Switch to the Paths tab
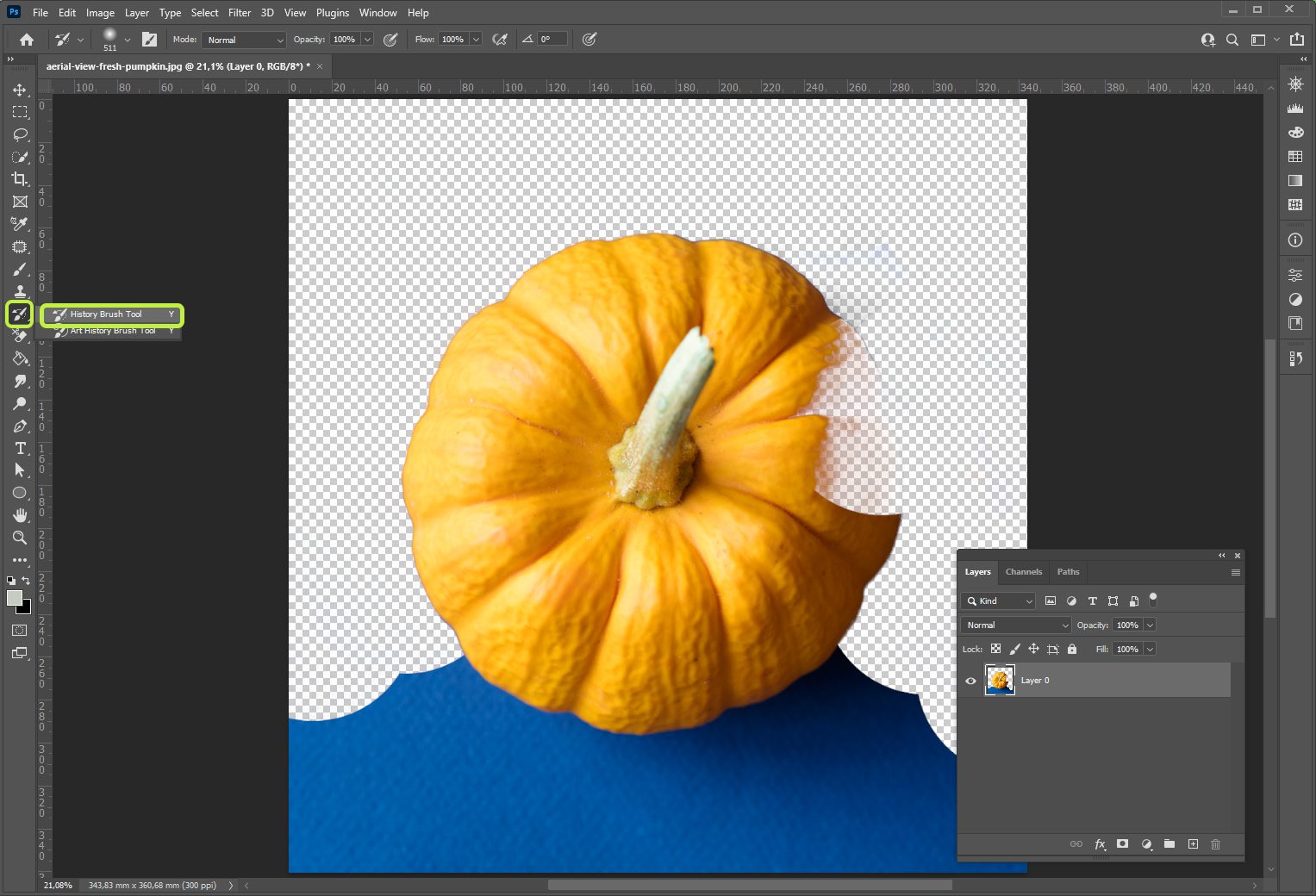This screenshot has width=1316, height=896. (x=1068, y=572)
